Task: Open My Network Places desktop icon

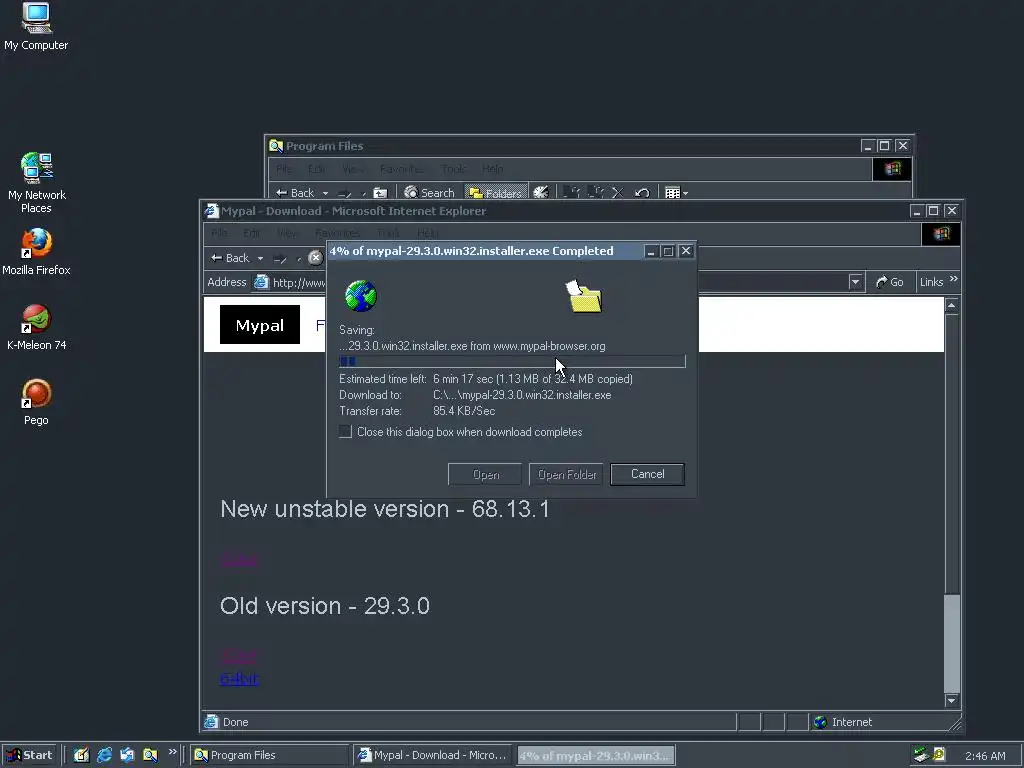Action: point(36,182)
